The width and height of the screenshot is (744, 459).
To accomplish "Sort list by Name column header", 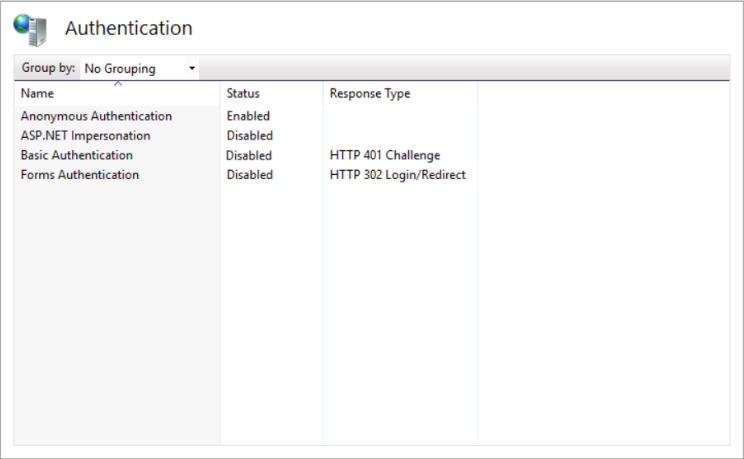I will (37, 94).
